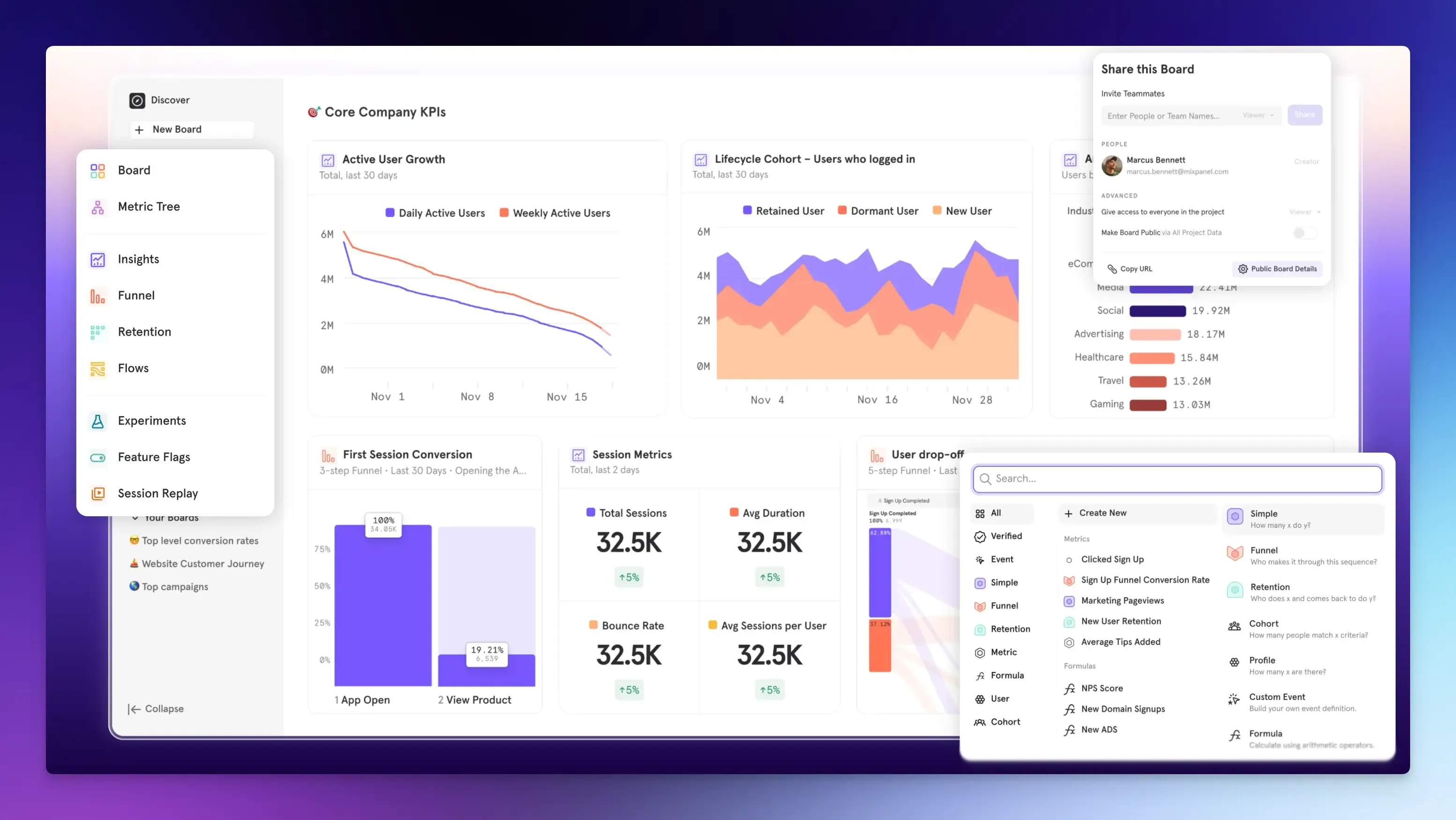Open the Funnel report builder

pos(136,295)
